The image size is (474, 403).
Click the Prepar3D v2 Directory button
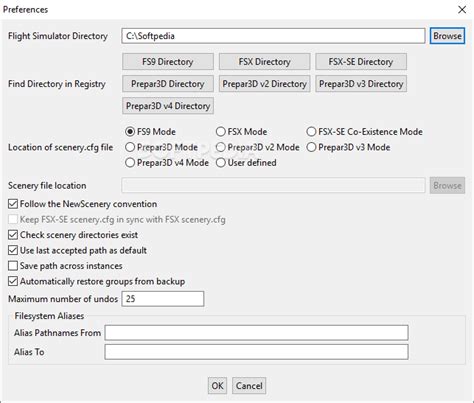pos(264,84)
